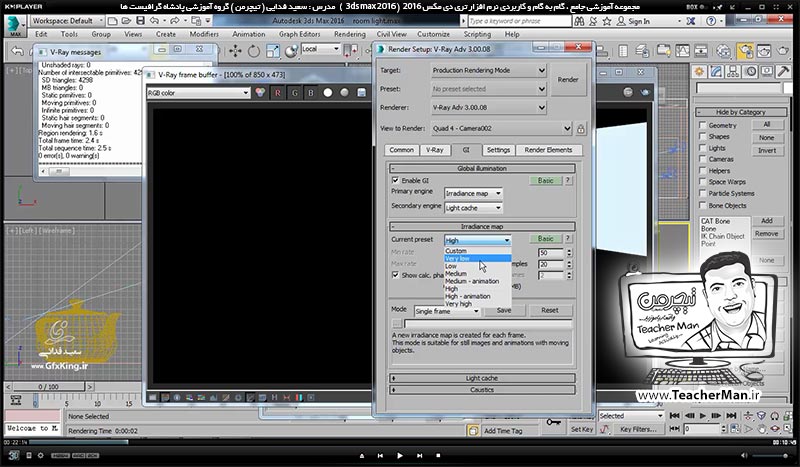
Task: Toggle the blue channel B in frame buffer
Action: 311,93
